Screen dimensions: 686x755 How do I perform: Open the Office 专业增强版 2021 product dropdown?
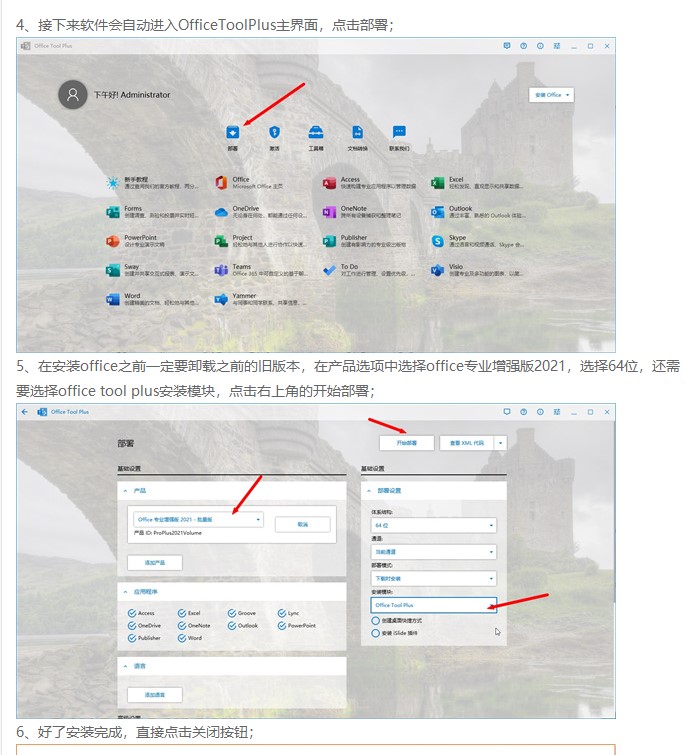click(x=198, y=520)
